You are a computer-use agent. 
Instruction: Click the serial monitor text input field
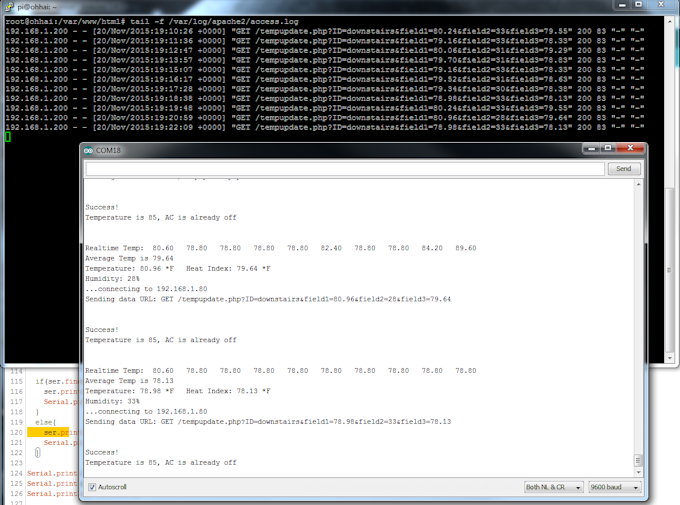point(345,169)
